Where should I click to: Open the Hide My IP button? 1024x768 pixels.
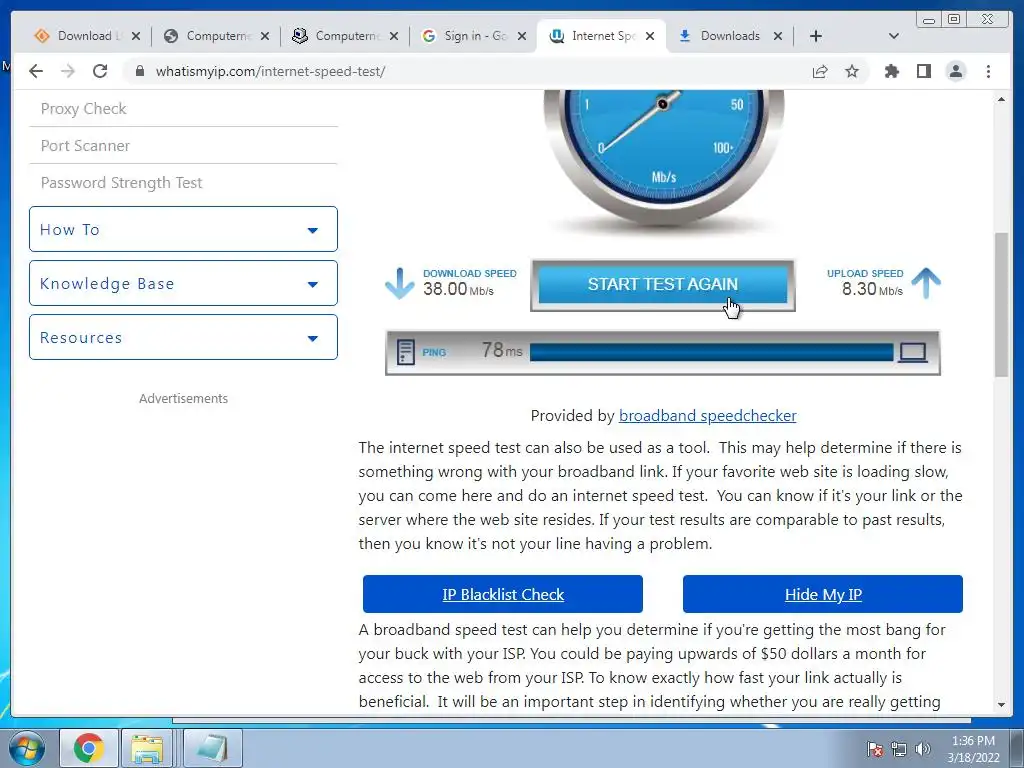click(x=823, y=594)
